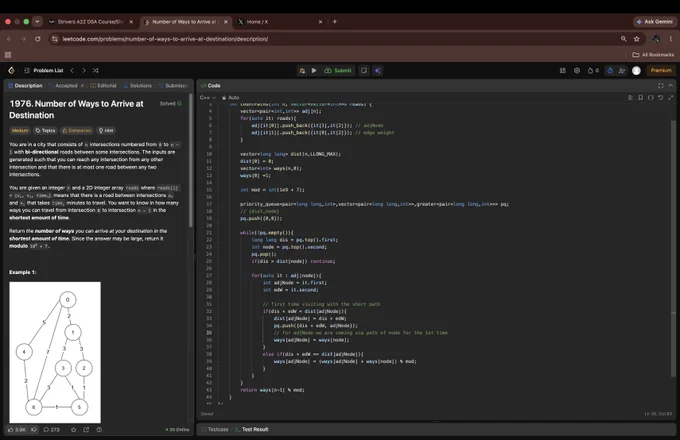Click the blue timer icon
Viewport: 680px width, 440px height.
click(610, 70)
